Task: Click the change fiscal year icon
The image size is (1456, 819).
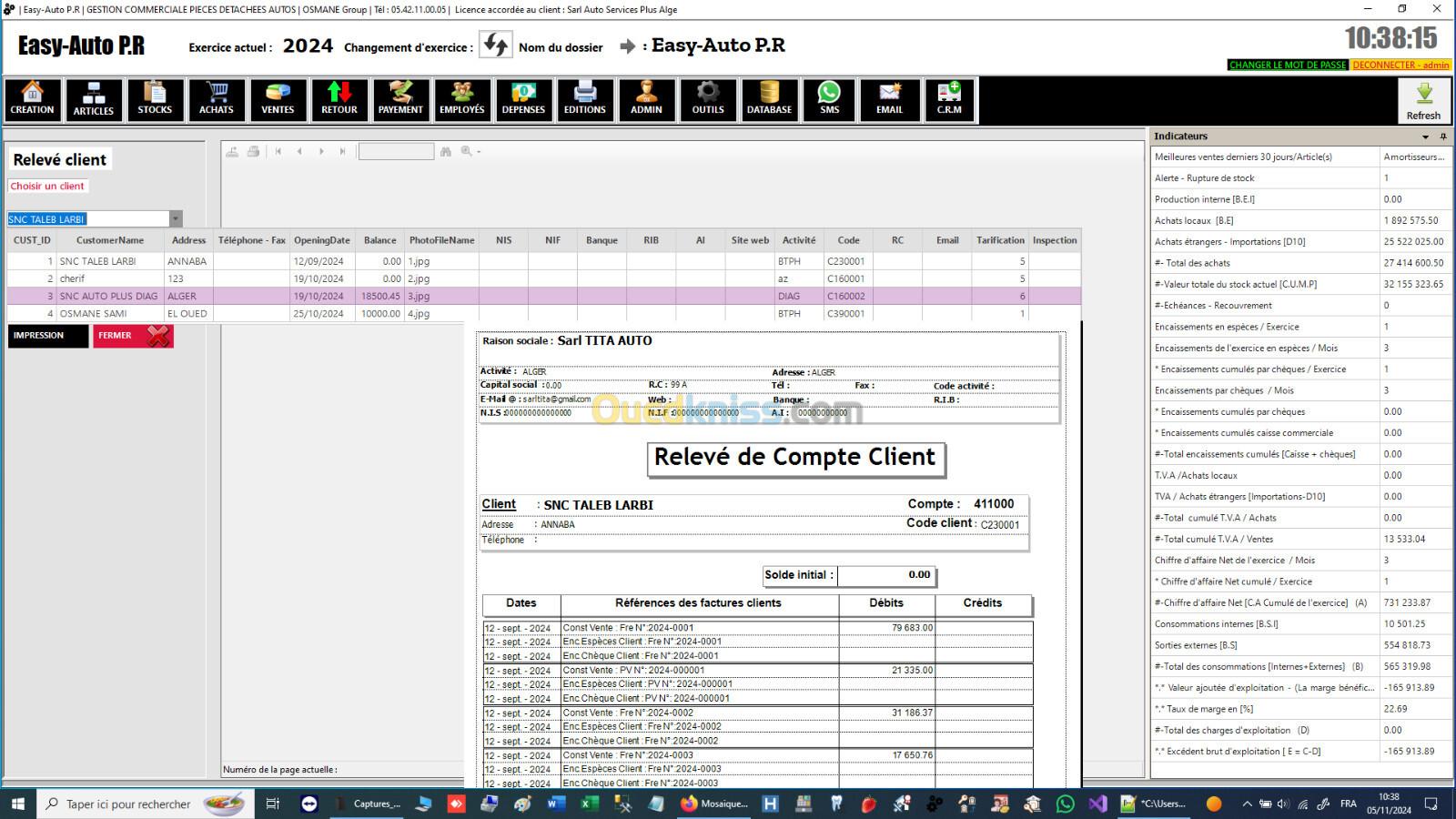Action: tap(496, 45)
